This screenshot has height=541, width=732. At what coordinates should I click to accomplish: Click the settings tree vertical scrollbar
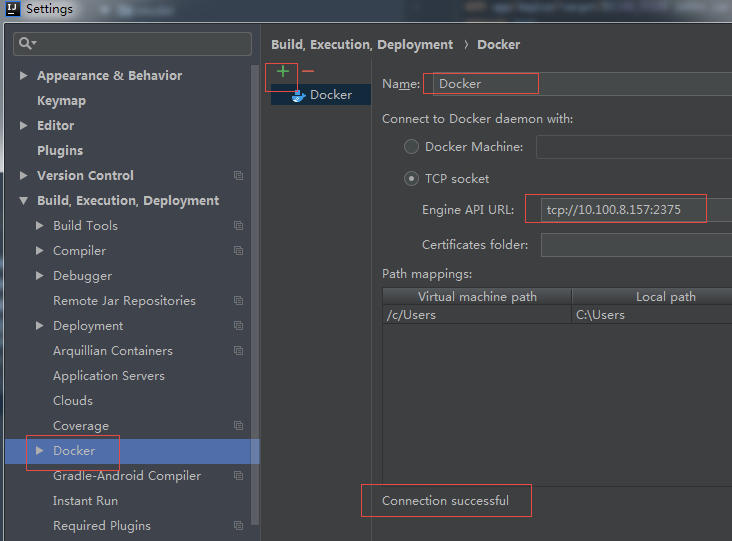pyautogui.click(x=255, y=295)
